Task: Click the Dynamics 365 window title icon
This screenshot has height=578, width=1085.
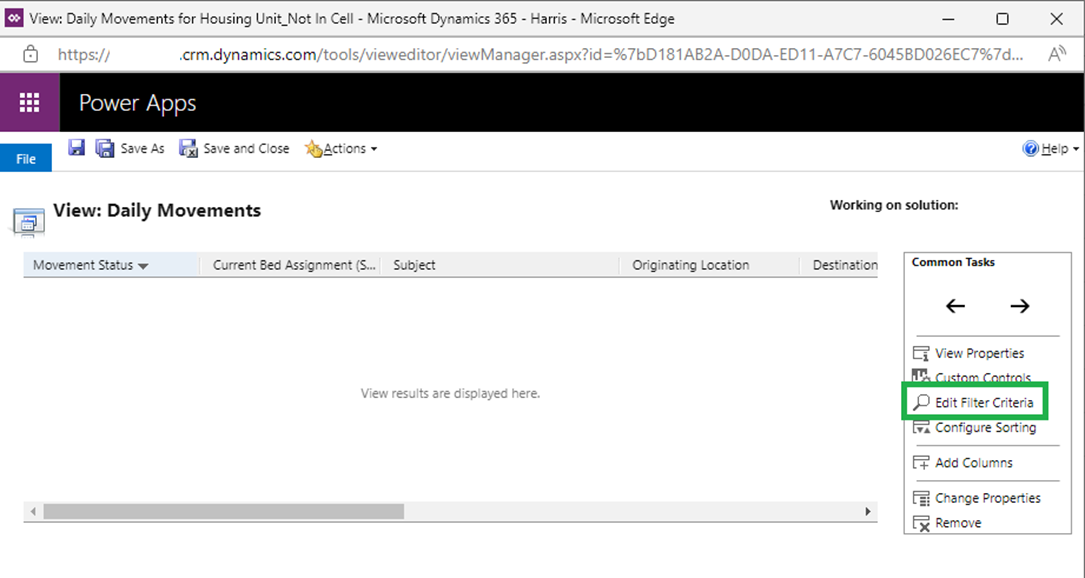Action: coord(14,19)
